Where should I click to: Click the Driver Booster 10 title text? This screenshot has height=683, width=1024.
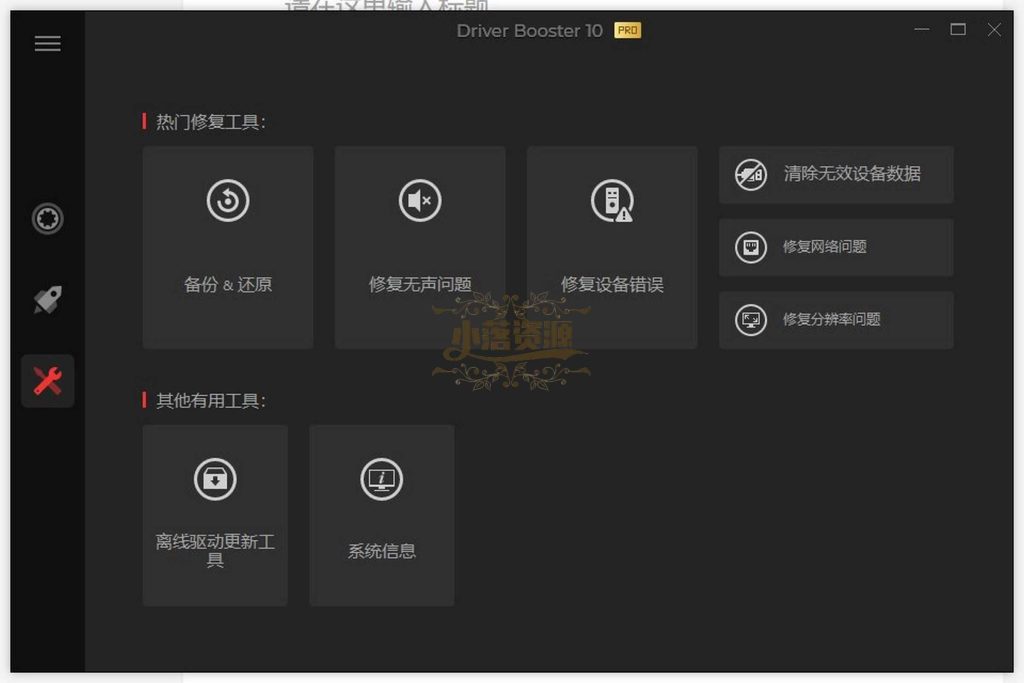click(x=530, y=31)
